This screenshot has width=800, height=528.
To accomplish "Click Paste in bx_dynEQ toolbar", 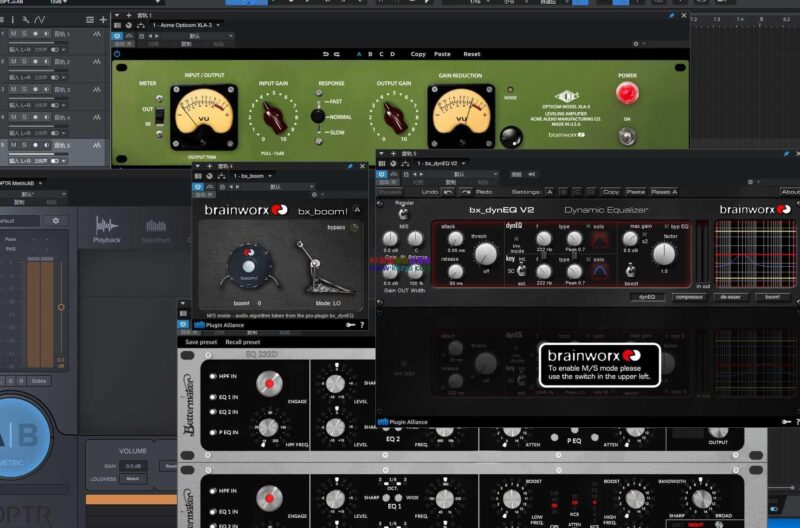I will pos(635,192).
